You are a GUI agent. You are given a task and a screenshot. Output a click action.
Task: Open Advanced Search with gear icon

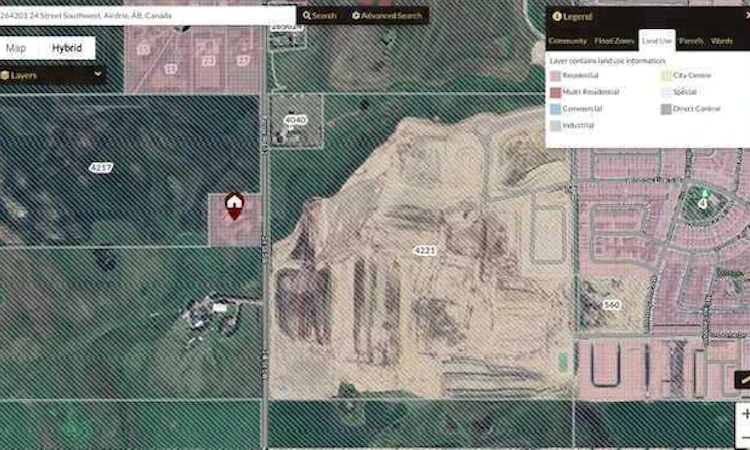click(387, 16)
